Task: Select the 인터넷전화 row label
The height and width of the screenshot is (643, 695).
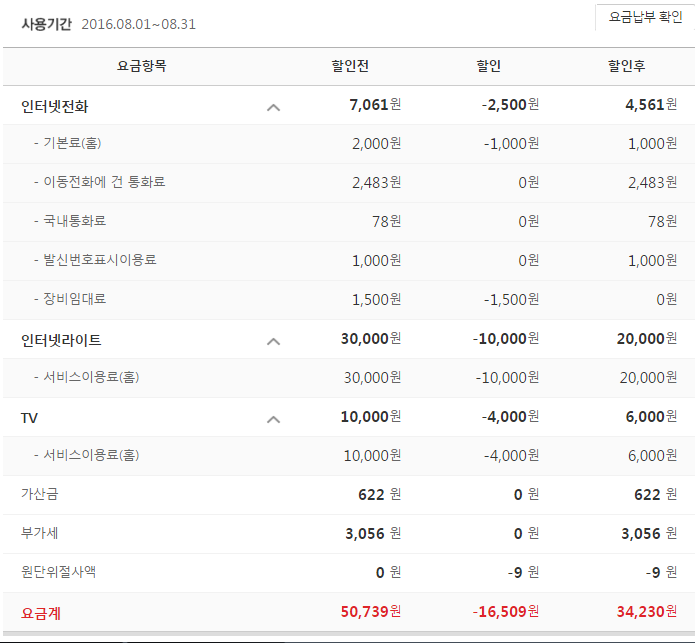Action: tap(62, 106)
